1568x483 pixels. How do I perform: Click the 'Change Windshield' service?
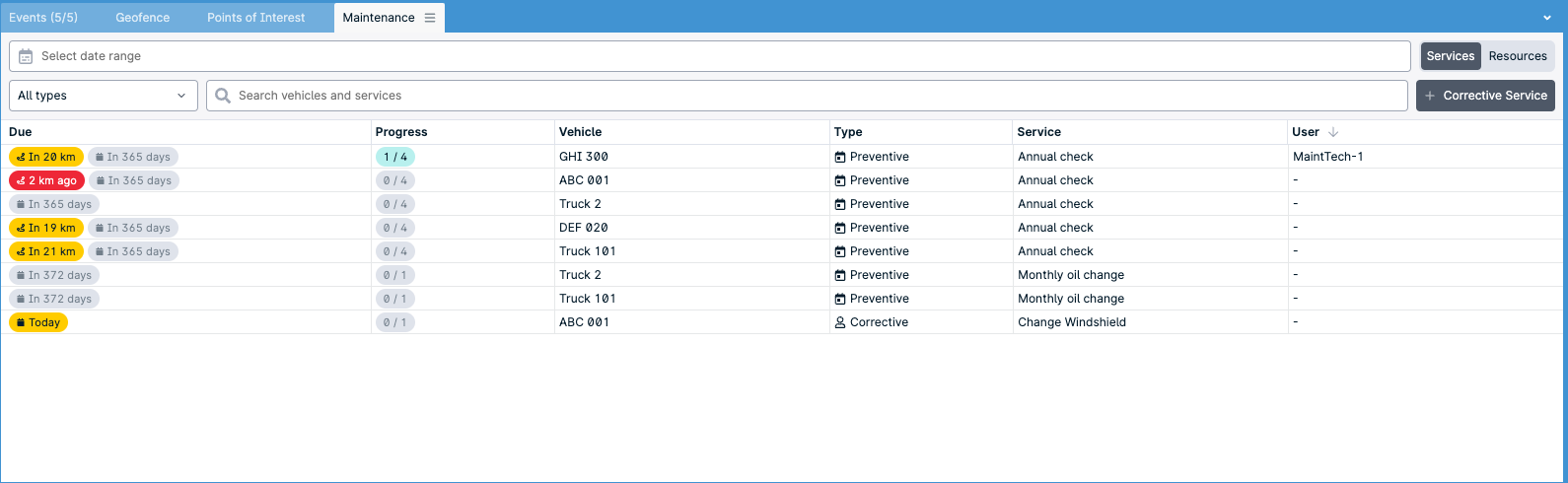pyautogui.click(x=1072, y=322)
